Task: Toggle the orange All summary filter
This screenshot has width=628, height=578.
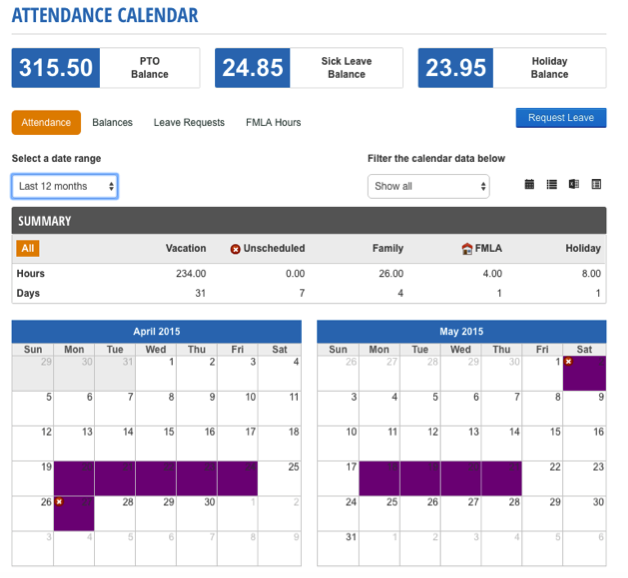Action: tap(28, 248)
